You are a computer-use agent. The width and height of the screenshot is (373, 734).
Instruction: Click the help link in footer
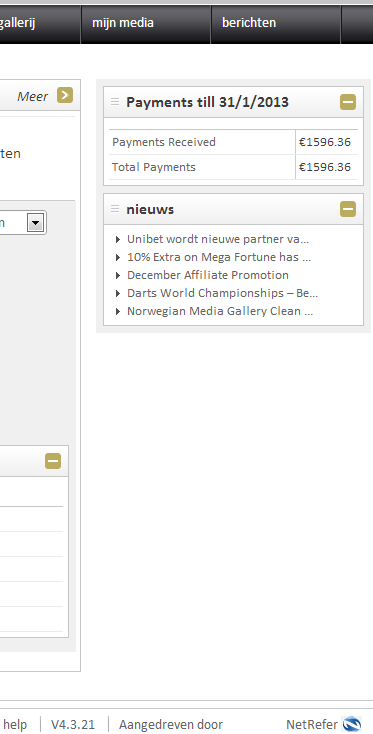[x=15, y=725]
